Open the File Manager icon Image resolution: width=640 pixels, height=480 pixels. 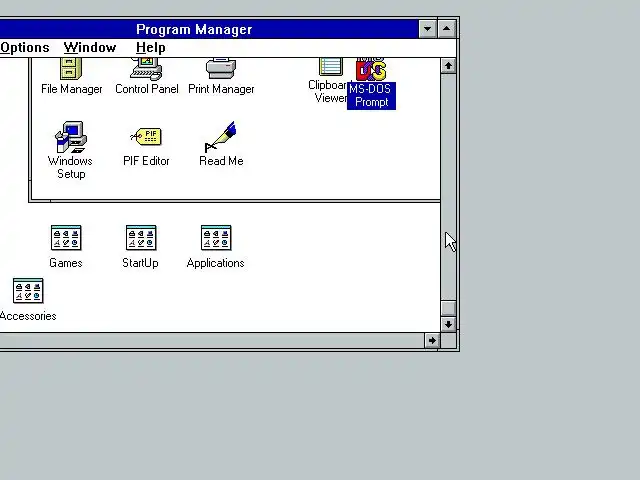coord(71,69)
